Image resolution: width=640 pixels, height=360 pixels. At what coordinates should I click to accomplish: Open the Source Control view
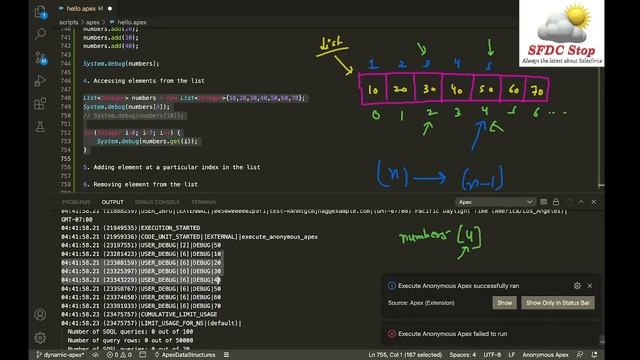(x=40, y=58)
